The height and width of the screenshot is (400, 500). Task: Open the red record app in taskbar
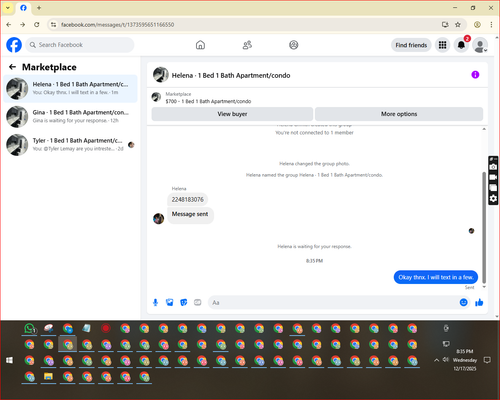click(x=106, y=328)
